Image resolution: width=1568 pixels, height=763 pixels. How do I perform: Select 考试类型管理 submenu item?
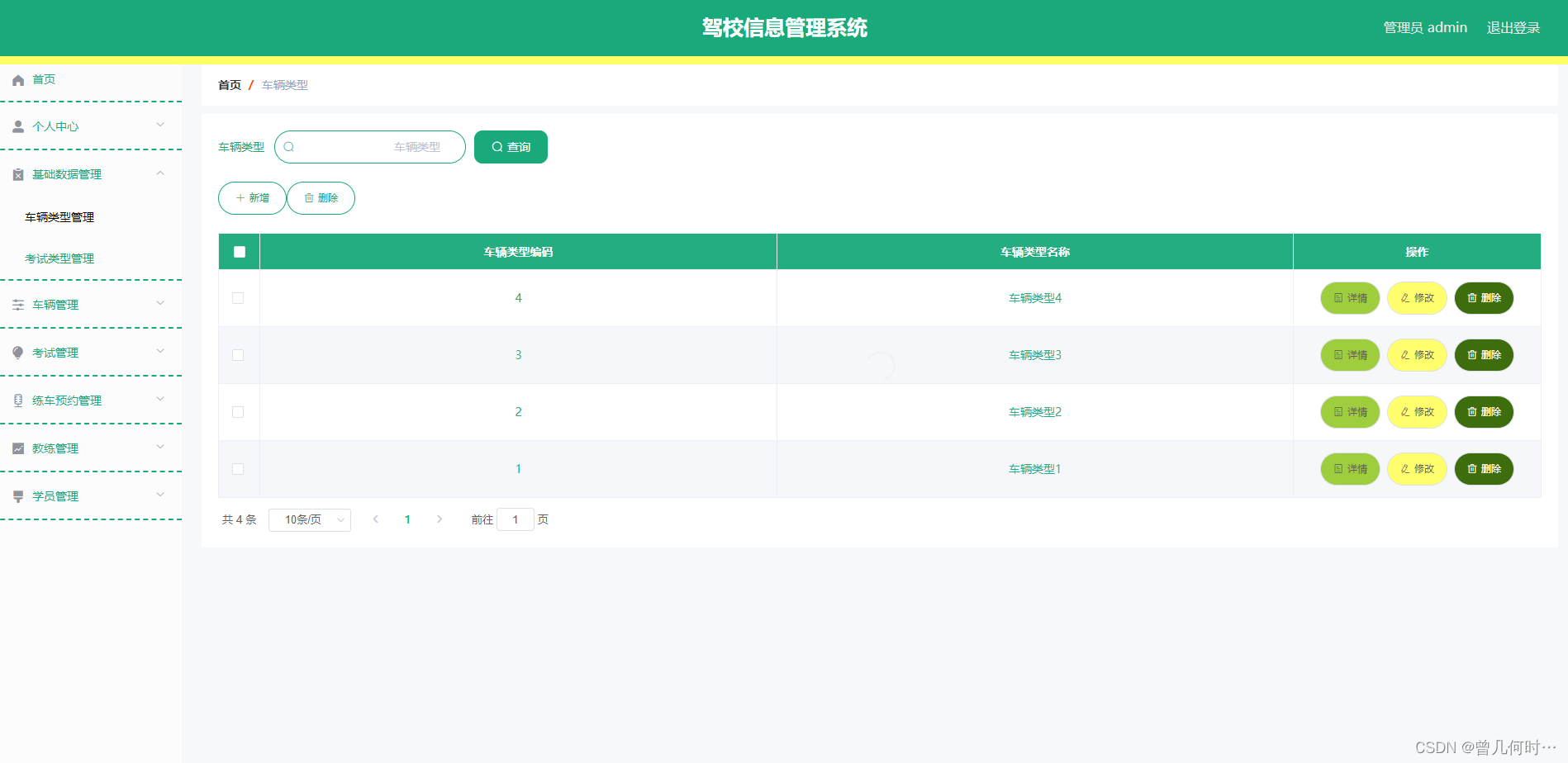coord(59,258)
